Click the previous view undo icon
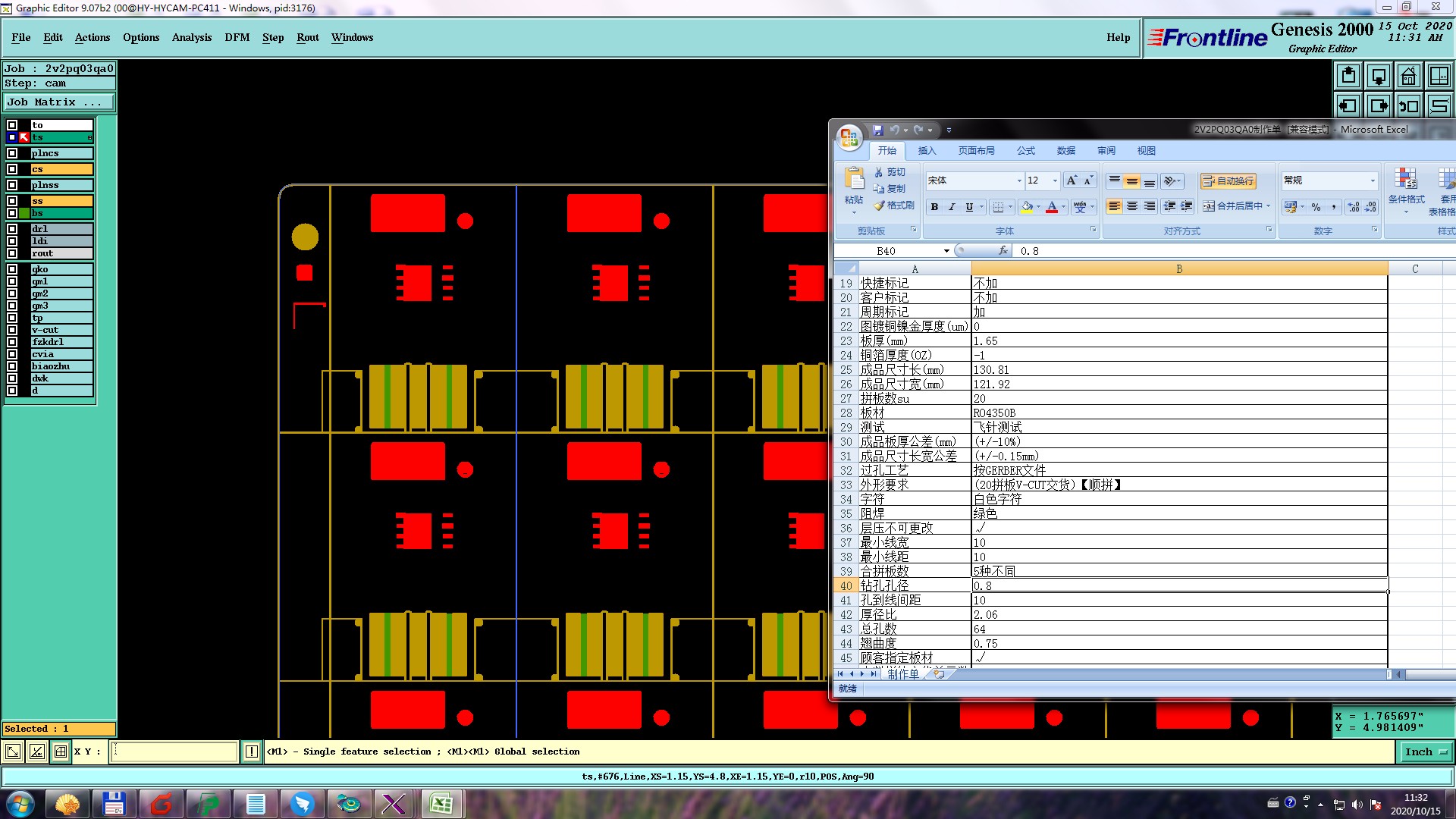 tap(1408, 105)
